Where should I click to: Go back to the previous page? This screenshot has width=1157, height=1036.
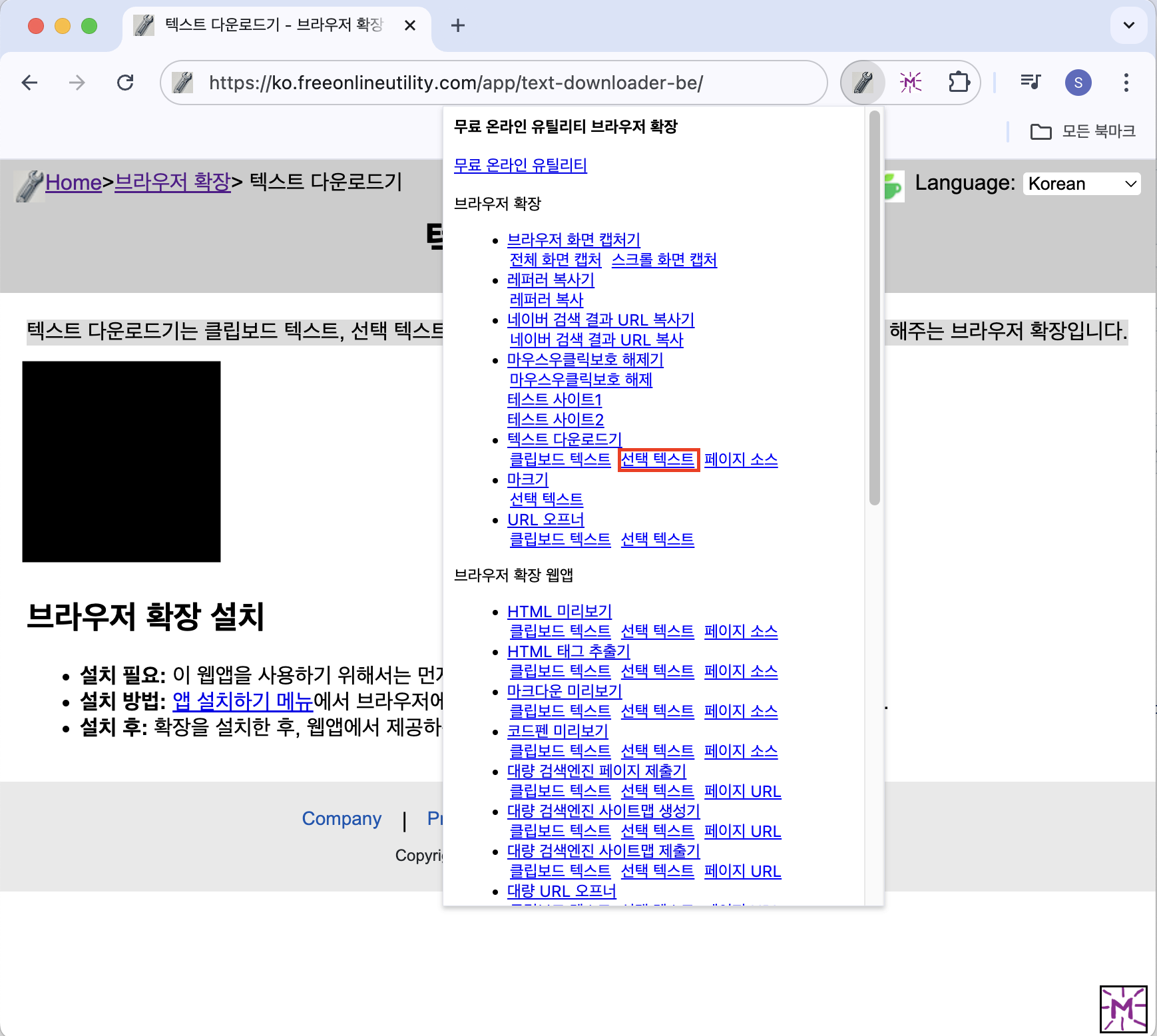point(30,83)
